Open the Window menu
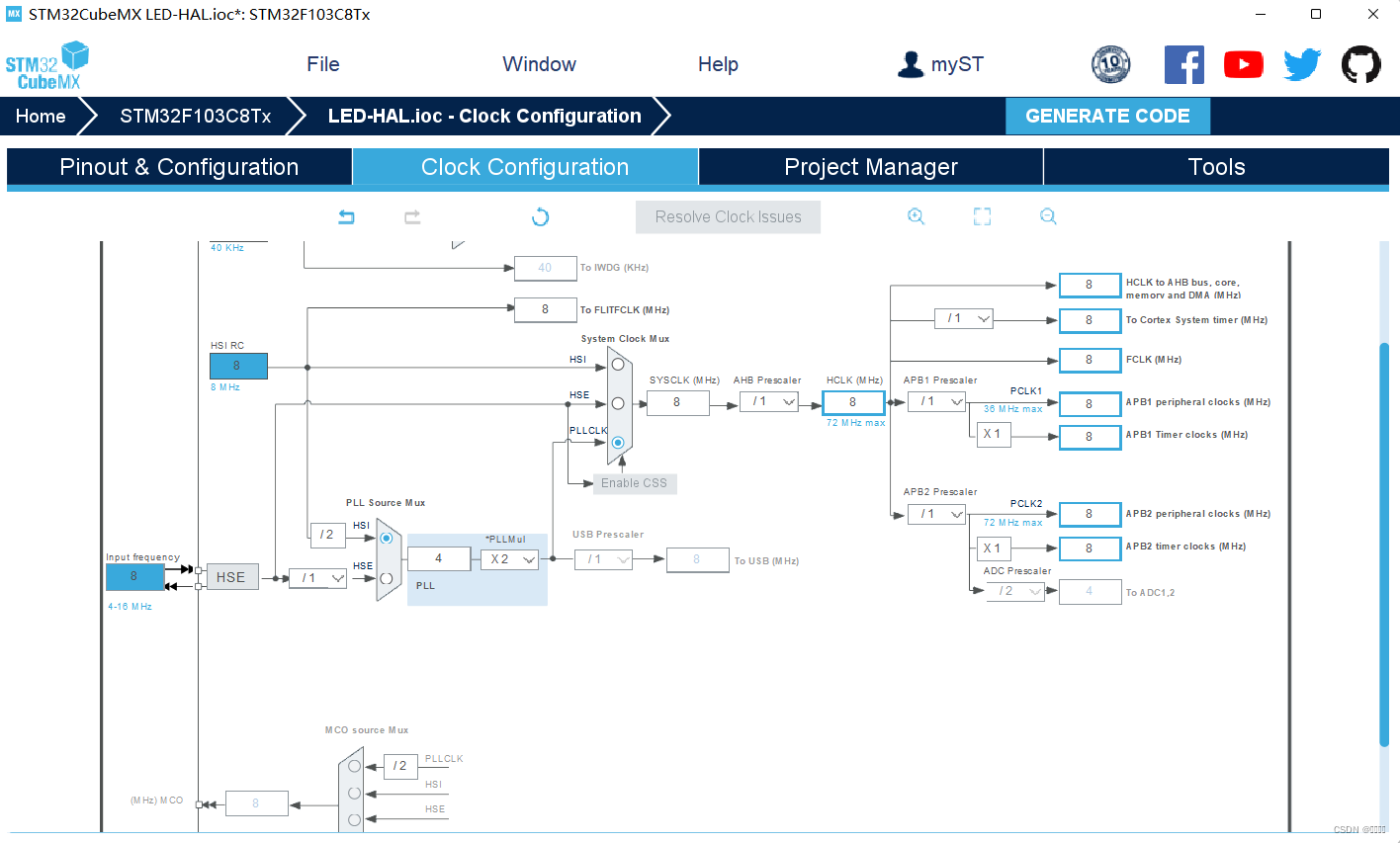 tap(539, 64)
